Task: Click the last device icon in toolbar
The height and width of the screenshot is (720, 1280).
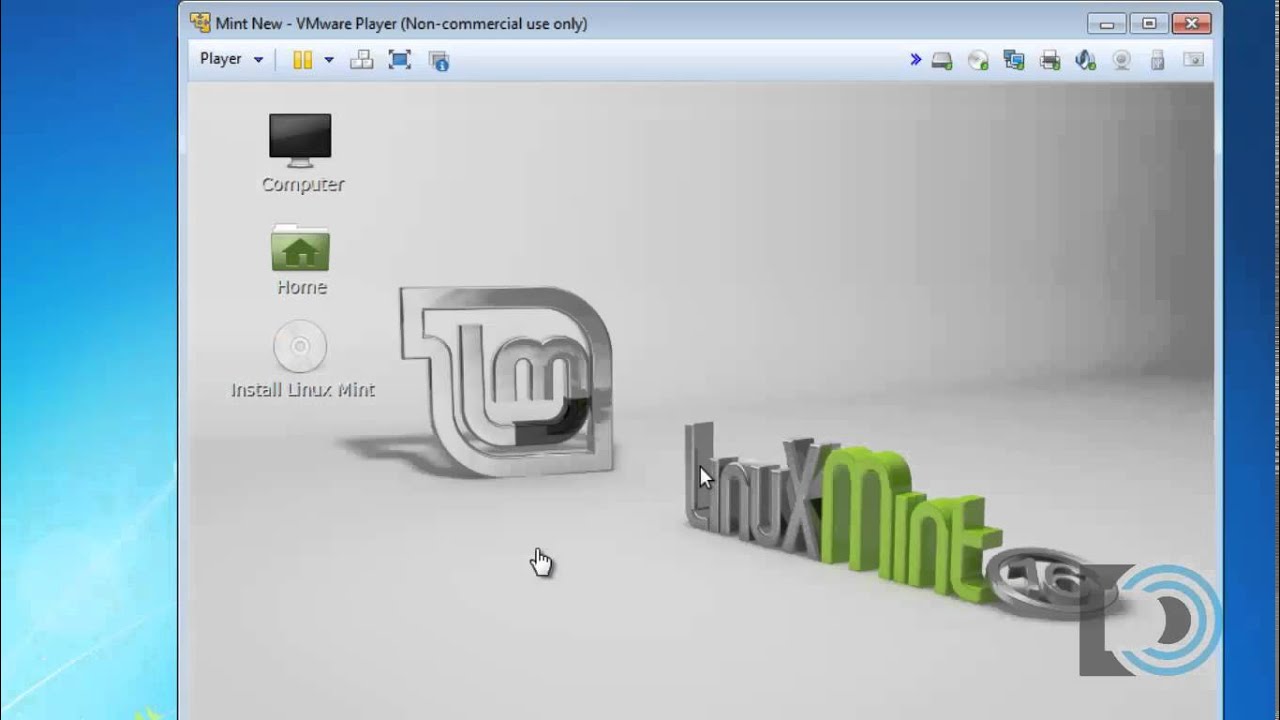Action: (x=1194, y=61)
